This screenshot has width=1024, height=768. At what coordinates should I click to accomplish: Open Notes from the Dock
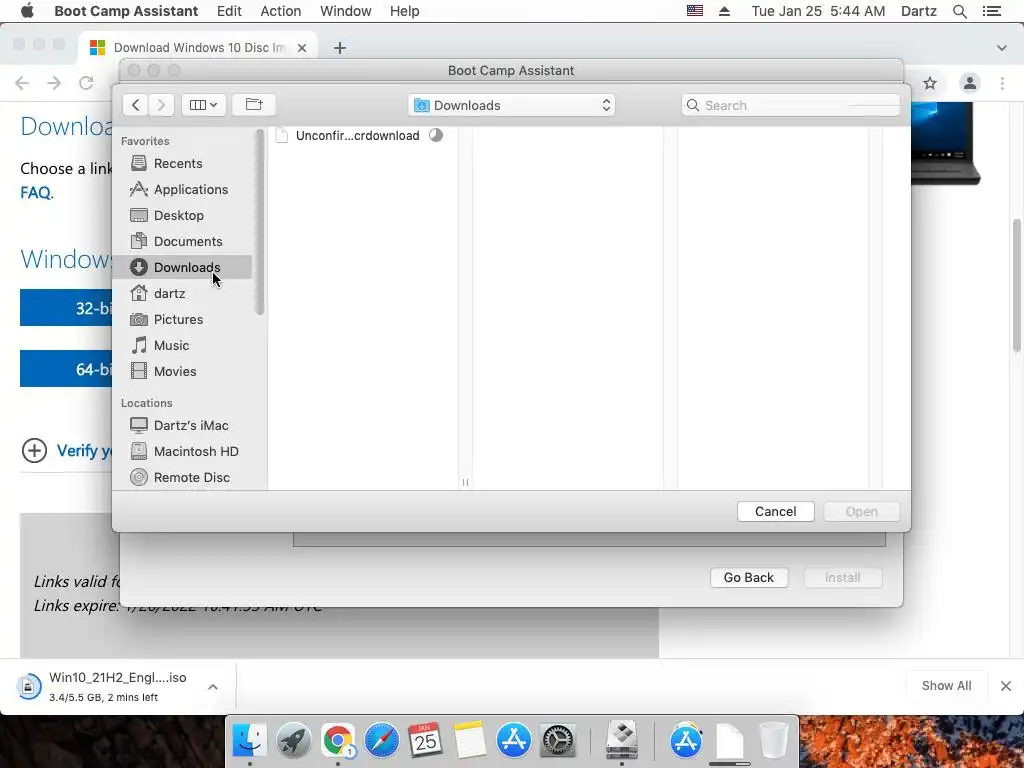tap(470, 740)
